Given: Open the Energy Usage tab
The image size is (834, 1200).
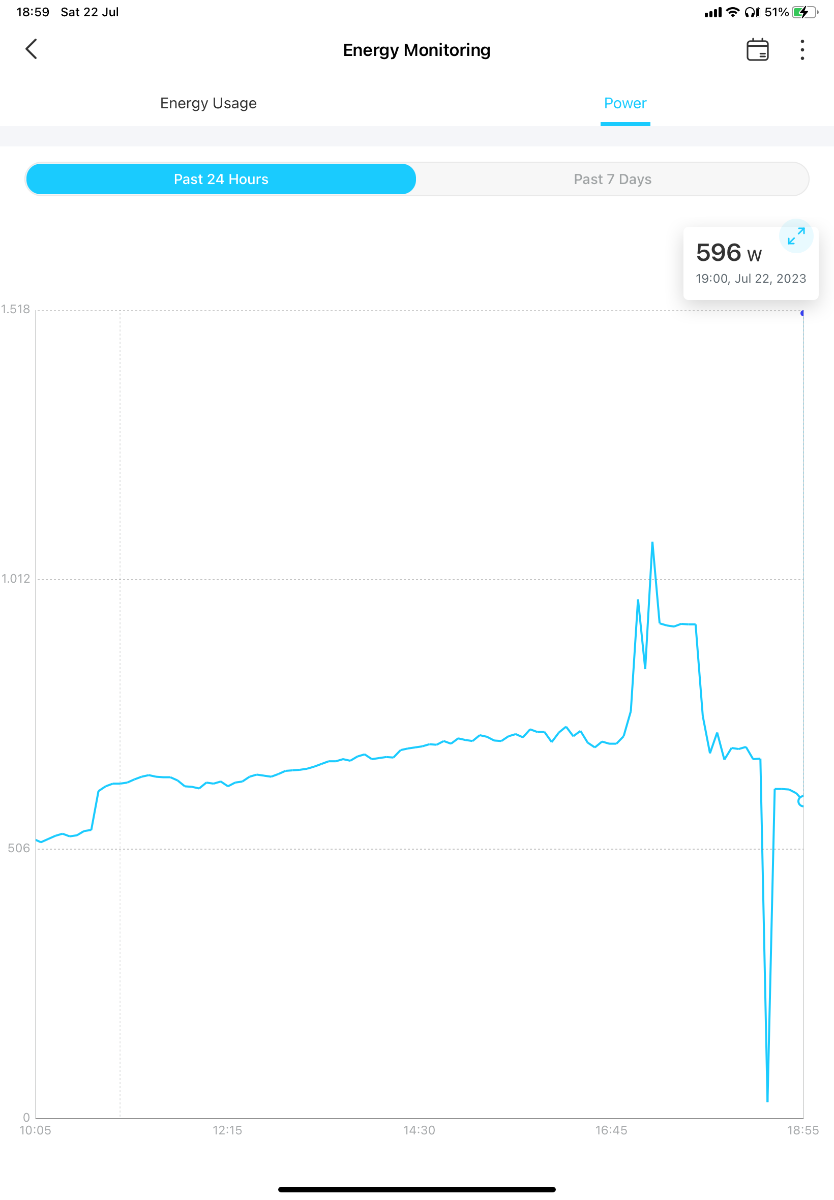Looking at the screenshot, I should pyautogui.click(x=208, y=103).
